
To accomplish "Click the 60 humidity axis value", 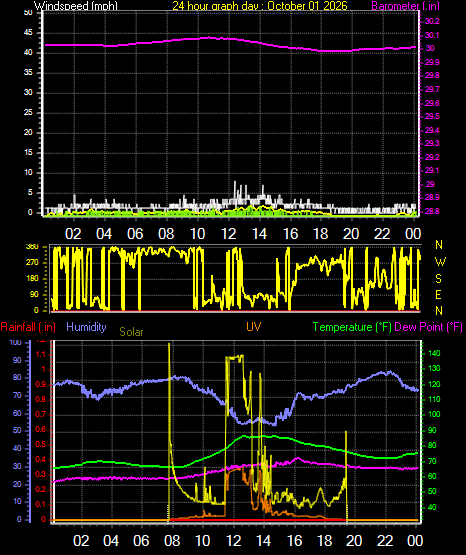I will click(17, 413).
